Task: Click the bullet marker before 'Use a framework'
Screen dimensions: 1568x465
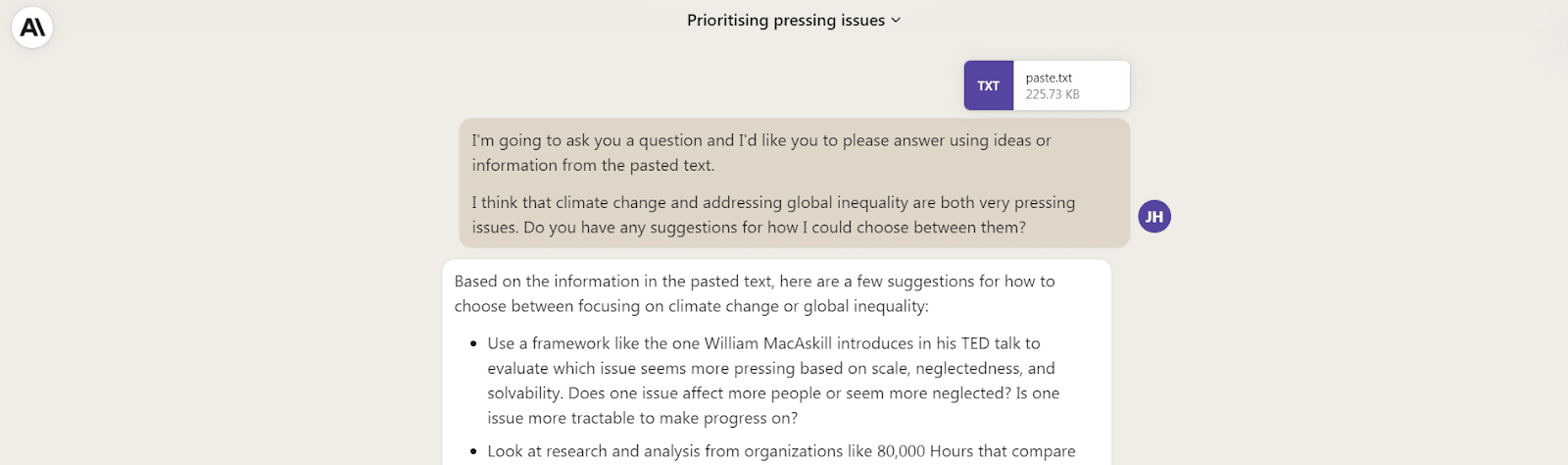Action: click(474, 344)
